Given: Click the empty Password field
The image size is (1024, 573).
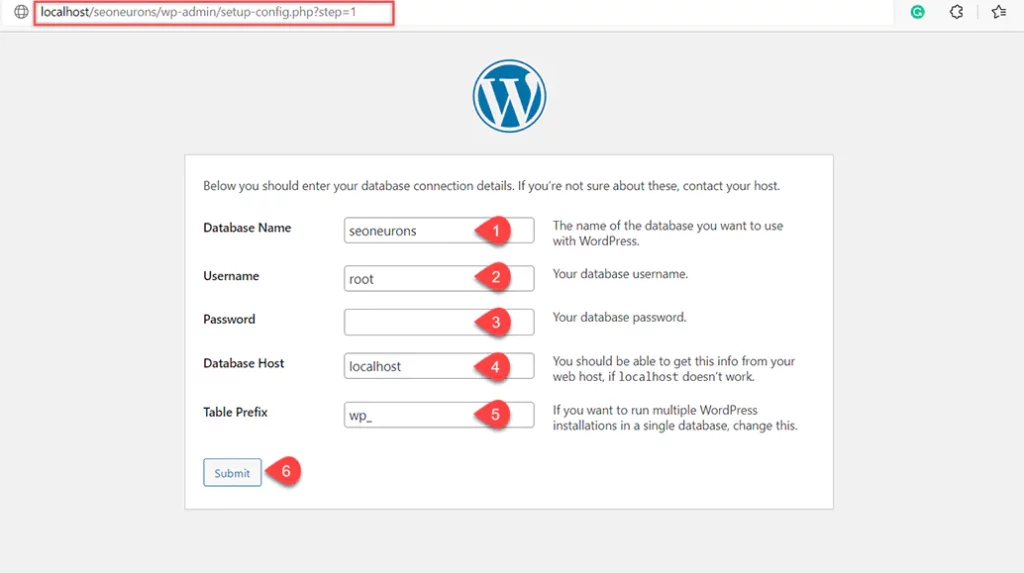Looking at the screenshot, I should click(x=439, y=322).
